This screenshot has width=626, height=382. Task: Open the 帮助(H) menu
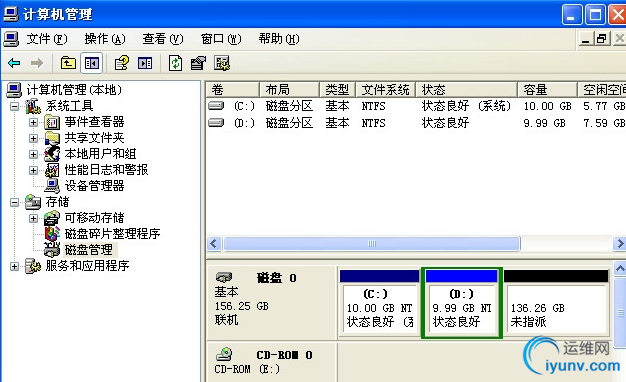click(x=279, y=39)
